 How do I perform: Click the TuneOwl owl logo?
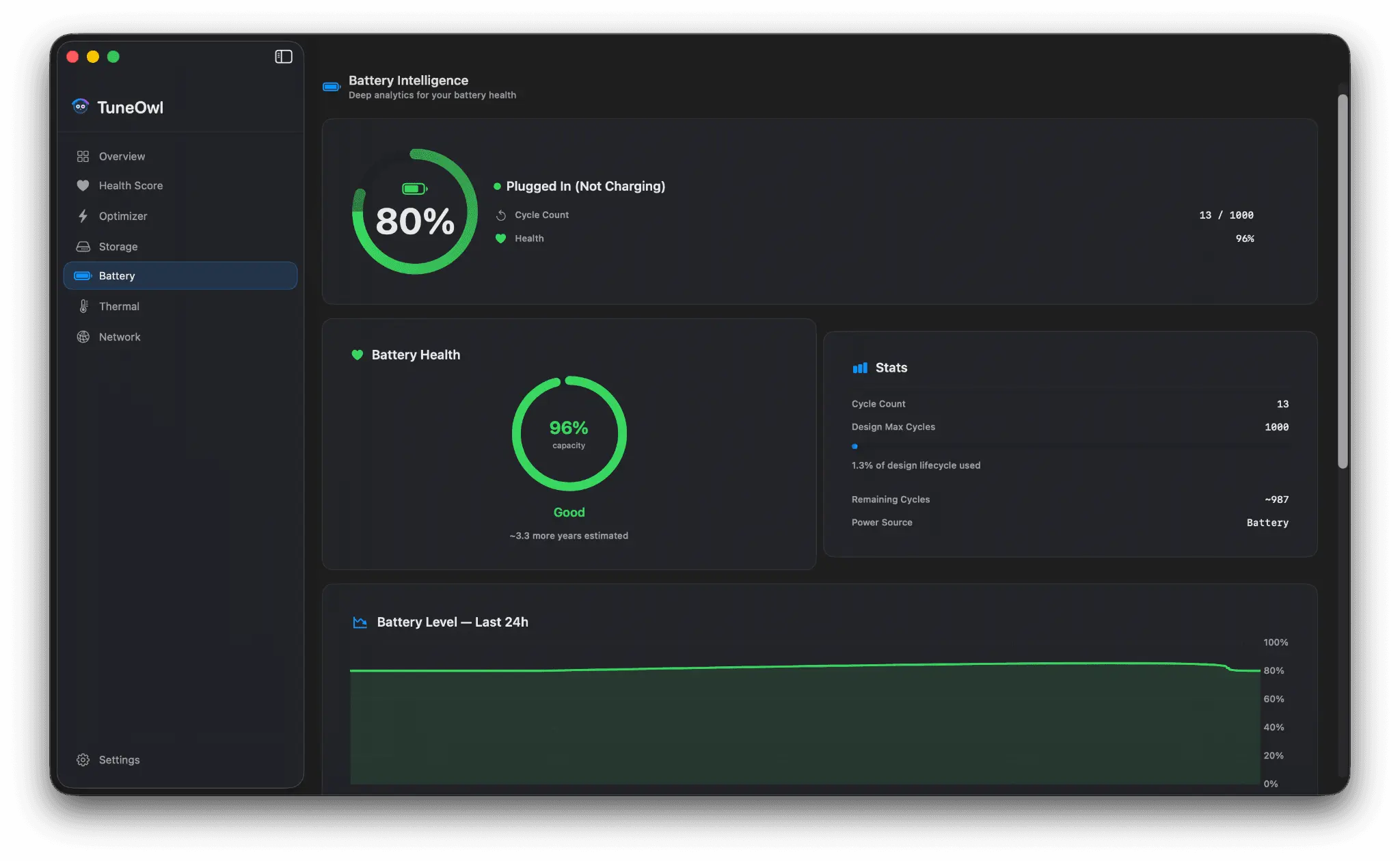pos(81,107)
